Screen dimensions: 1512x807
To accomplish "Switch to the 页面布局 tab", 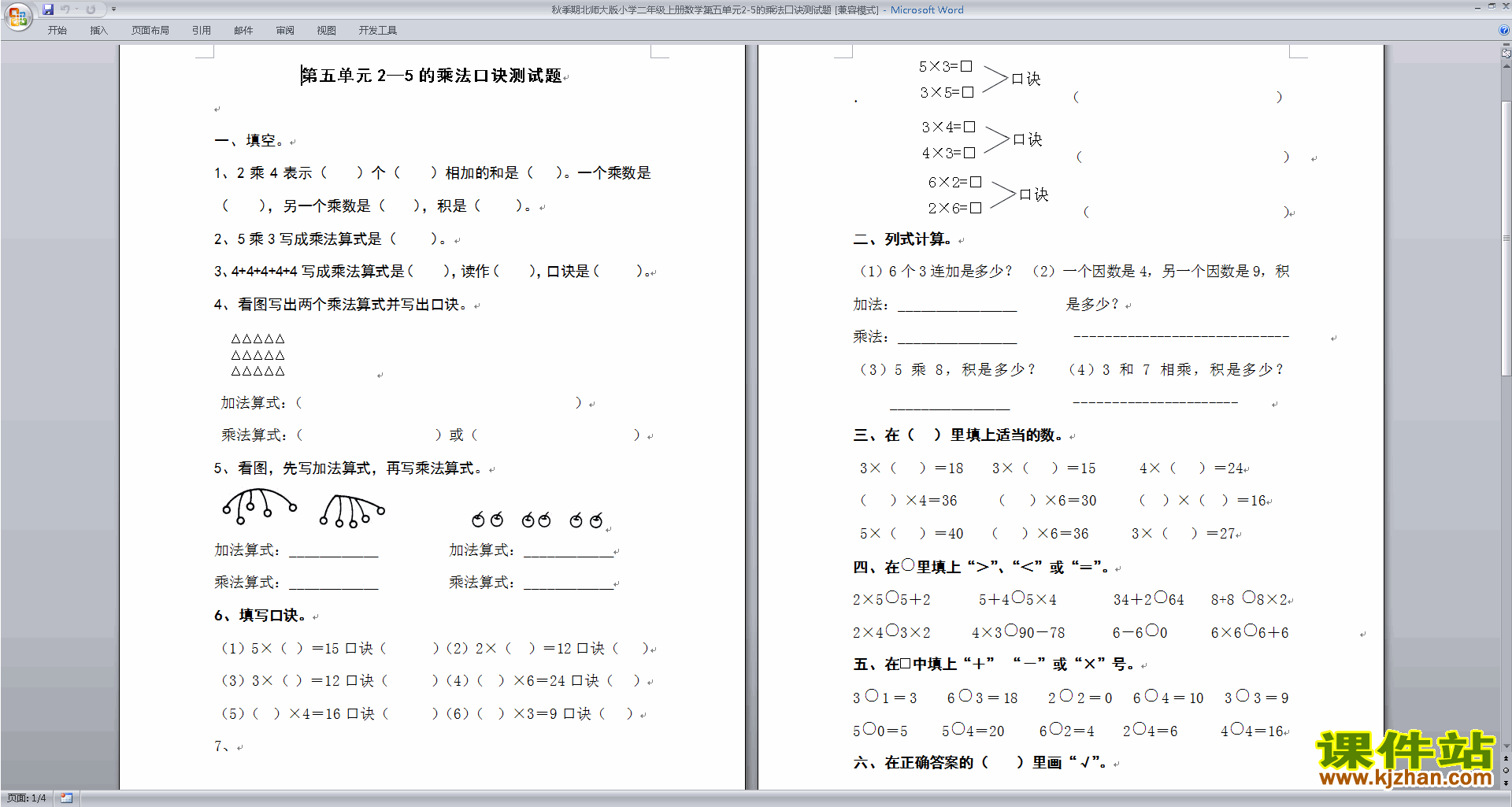I will [x=150, y=31].
